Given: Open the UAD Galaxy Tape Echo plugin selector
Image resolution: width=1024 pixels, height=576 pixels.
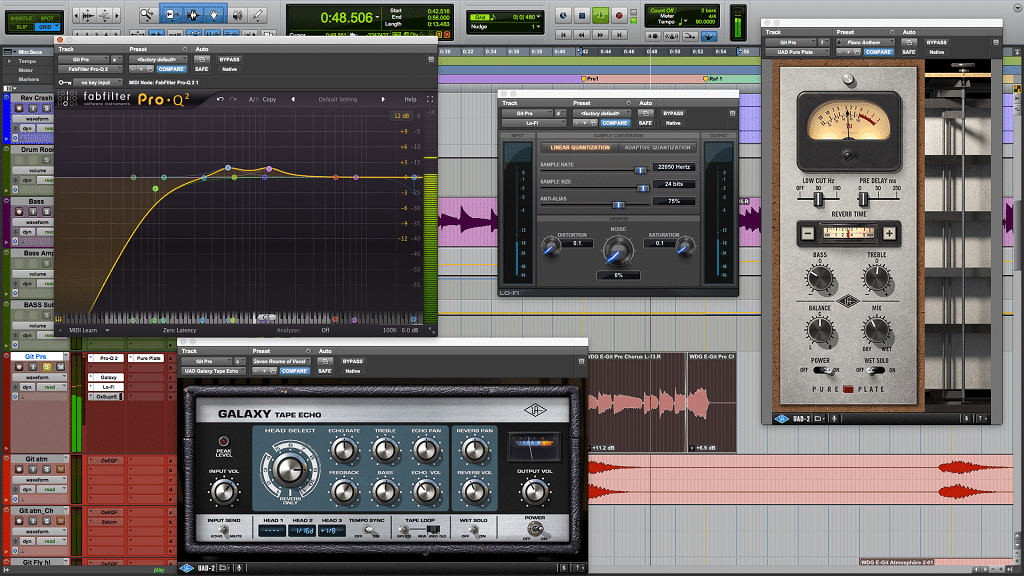Looking at the screenshot, I should (x=212, y=371).
